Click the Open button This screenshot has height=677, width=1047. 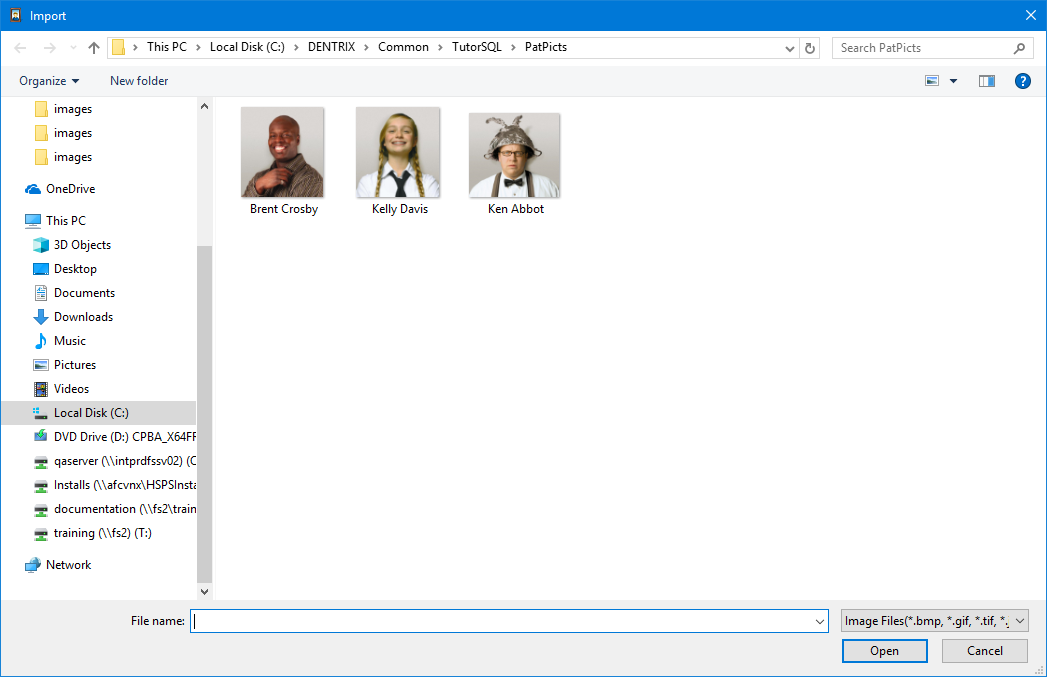(x=884, y=651)
